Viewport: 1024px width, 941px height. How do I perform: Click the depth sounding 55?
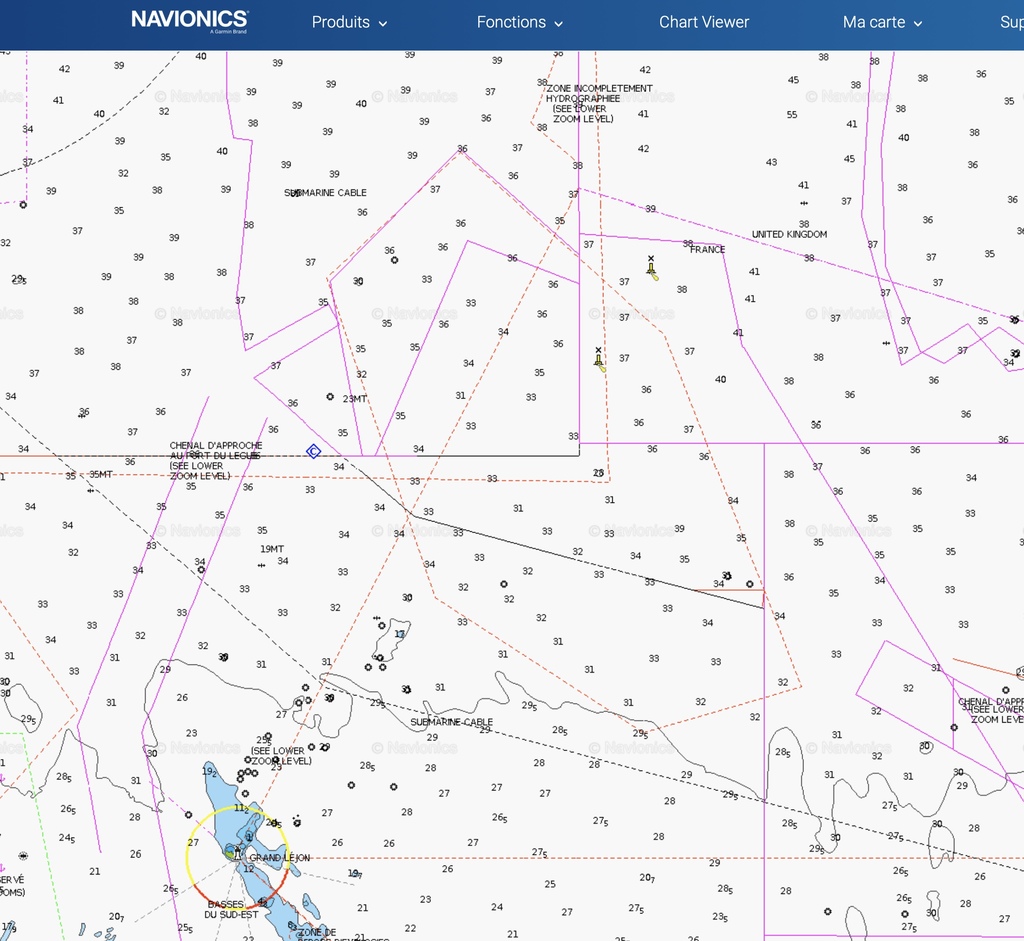click(792, 115)
